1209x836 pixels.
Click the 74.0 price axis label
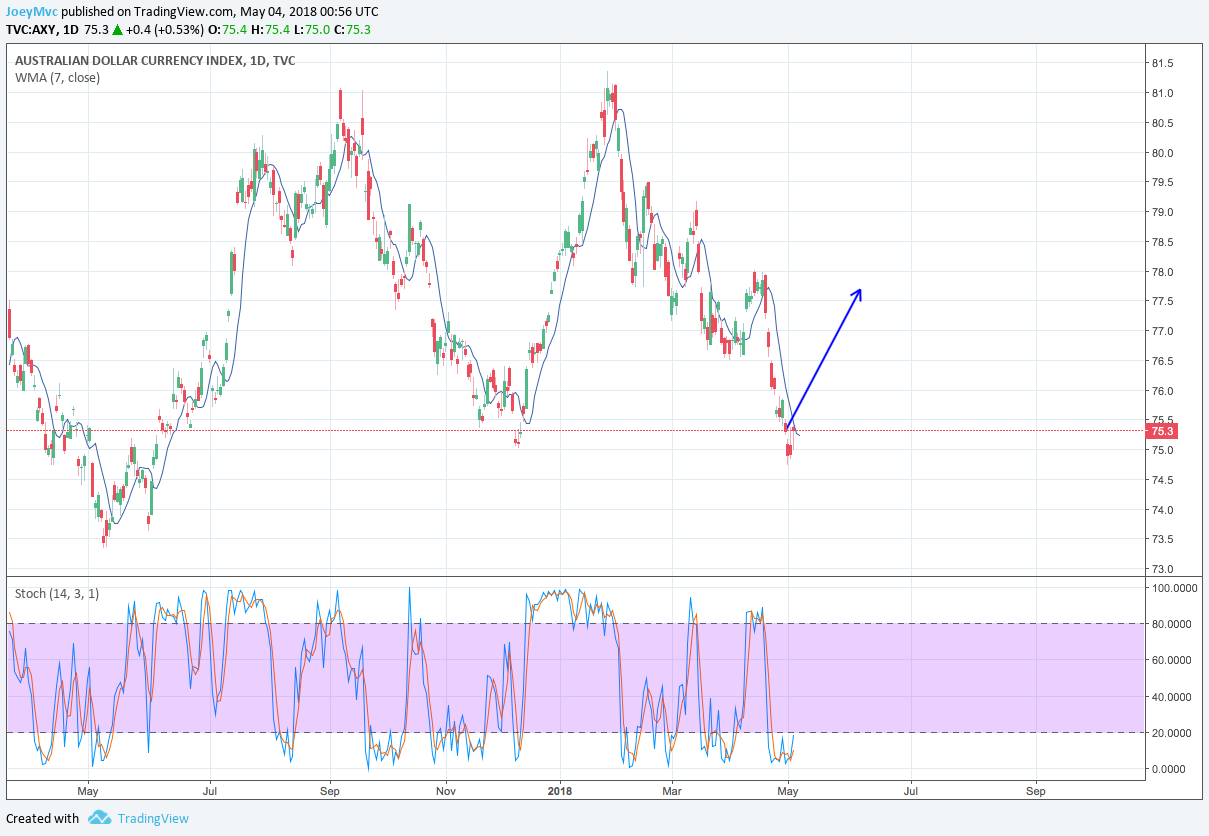pos(1162,510)
